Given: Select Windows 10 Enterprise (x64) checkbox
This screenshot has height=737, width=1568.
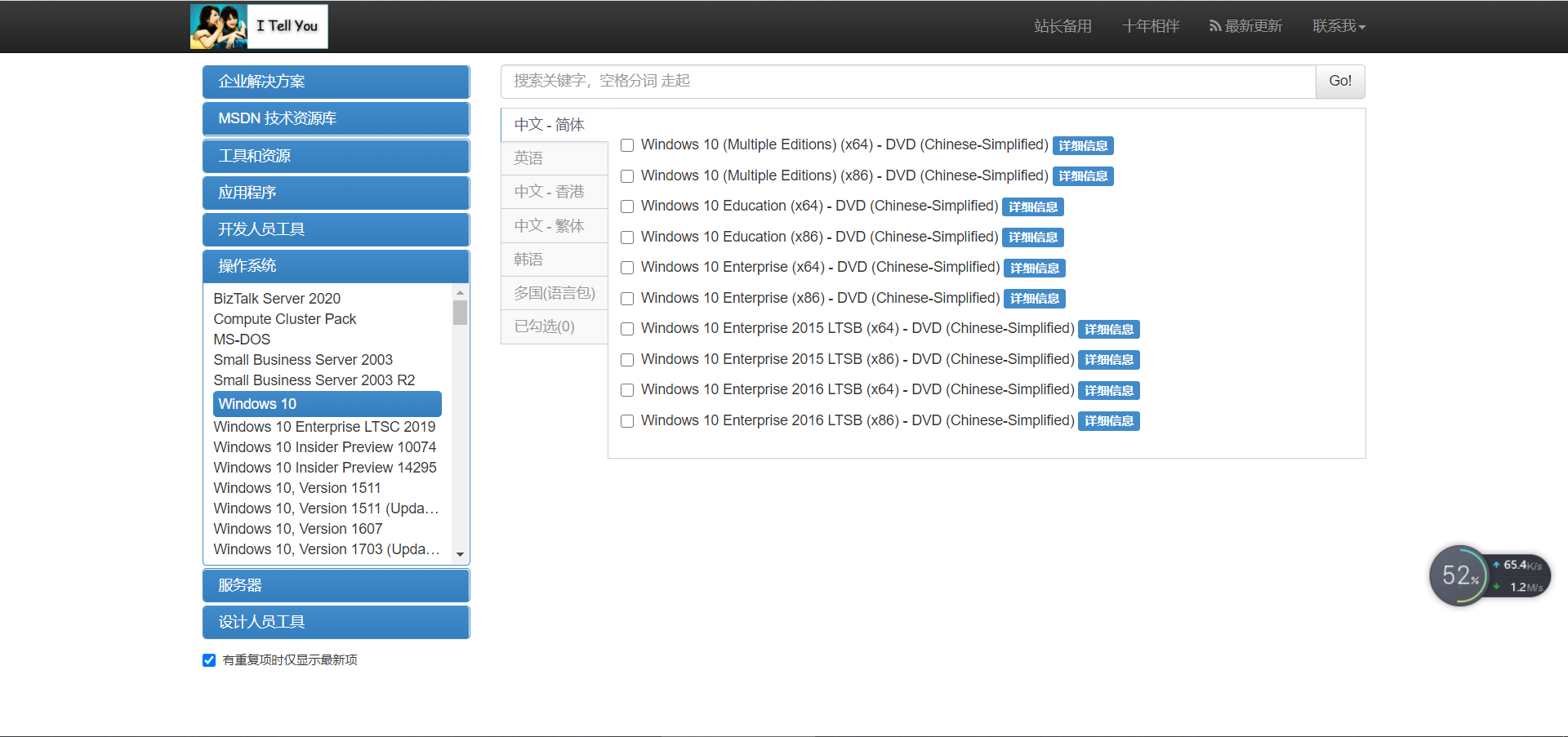Looking at the screenshot, I should 627,268.
